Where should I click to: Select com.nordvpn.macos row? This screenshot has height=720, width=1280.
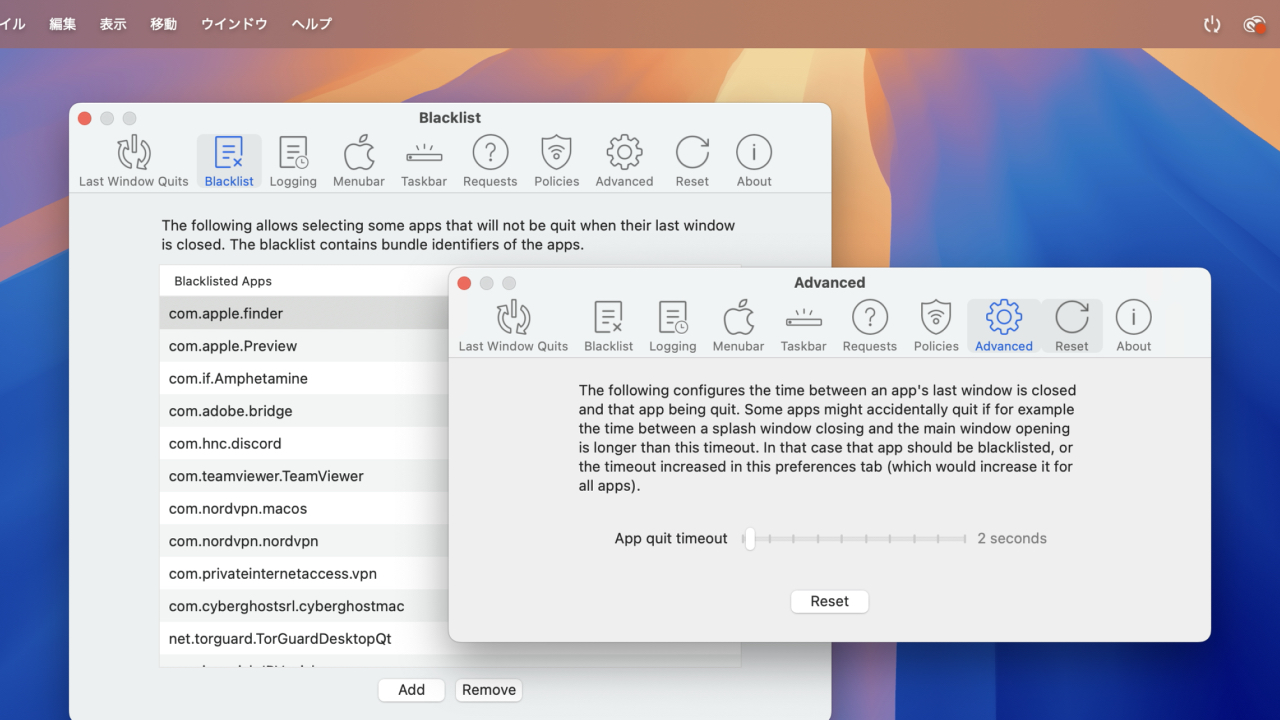tap(304, 508)
